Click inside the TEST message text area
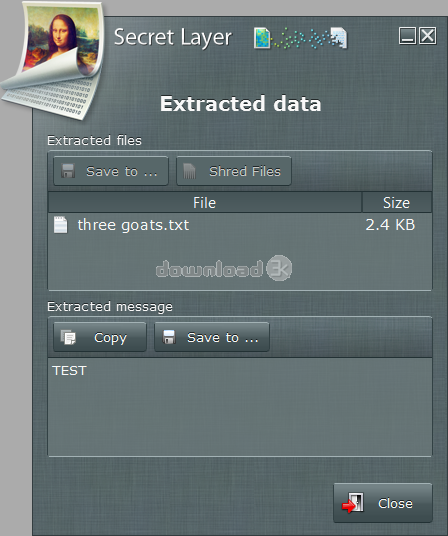This screenshot has width=448, height=536. [240, 407]
